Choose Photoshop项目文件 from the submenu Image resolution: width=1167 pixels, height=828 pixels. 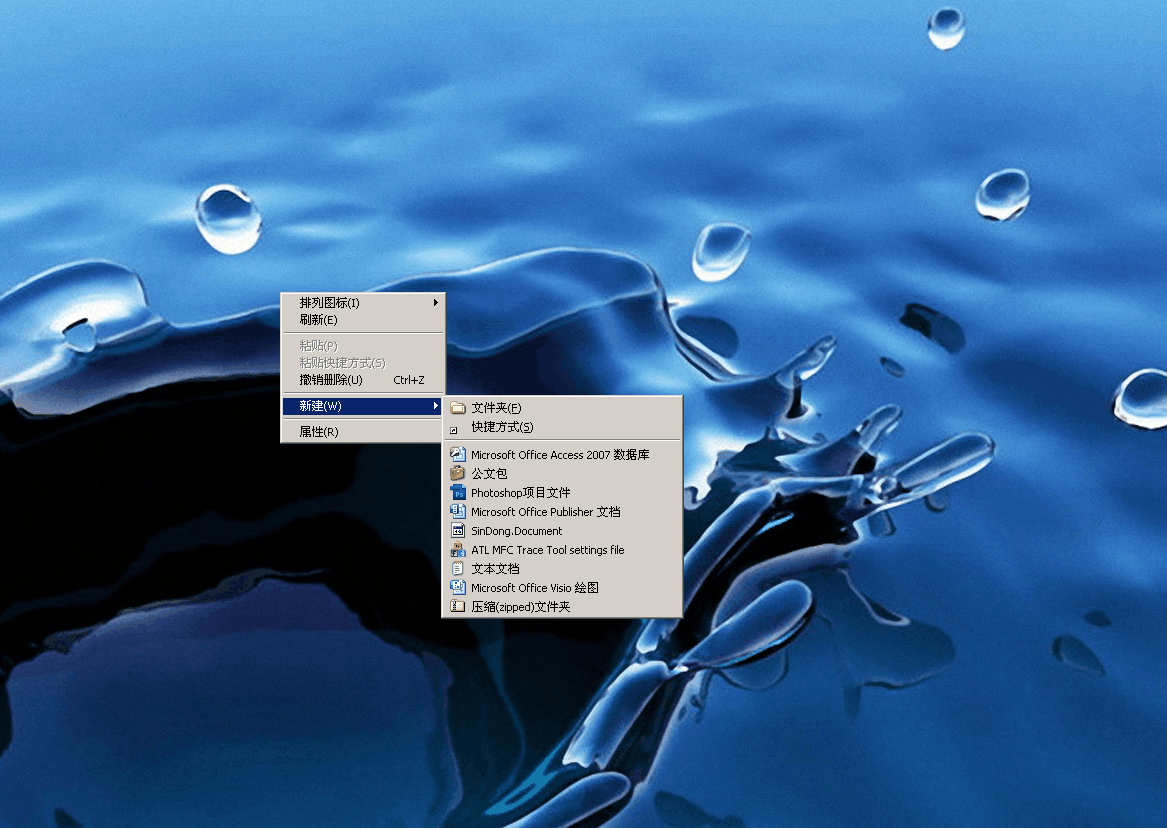tap(563, 492)
